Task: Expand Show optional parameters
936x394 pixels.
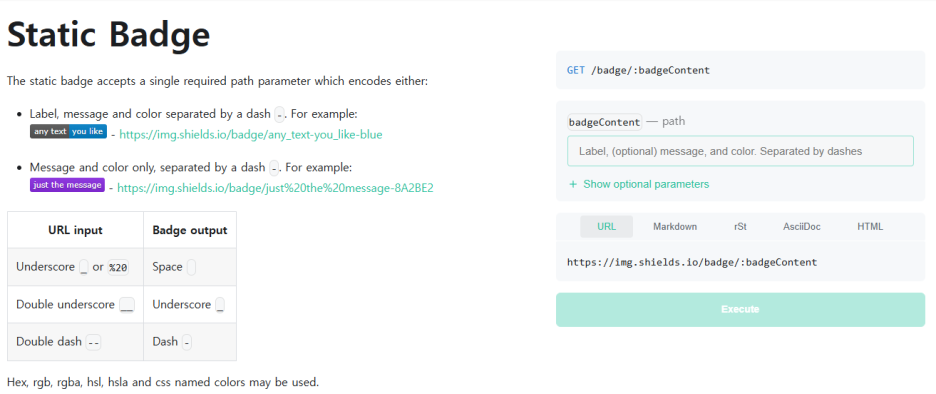Action: pos(639,184)
